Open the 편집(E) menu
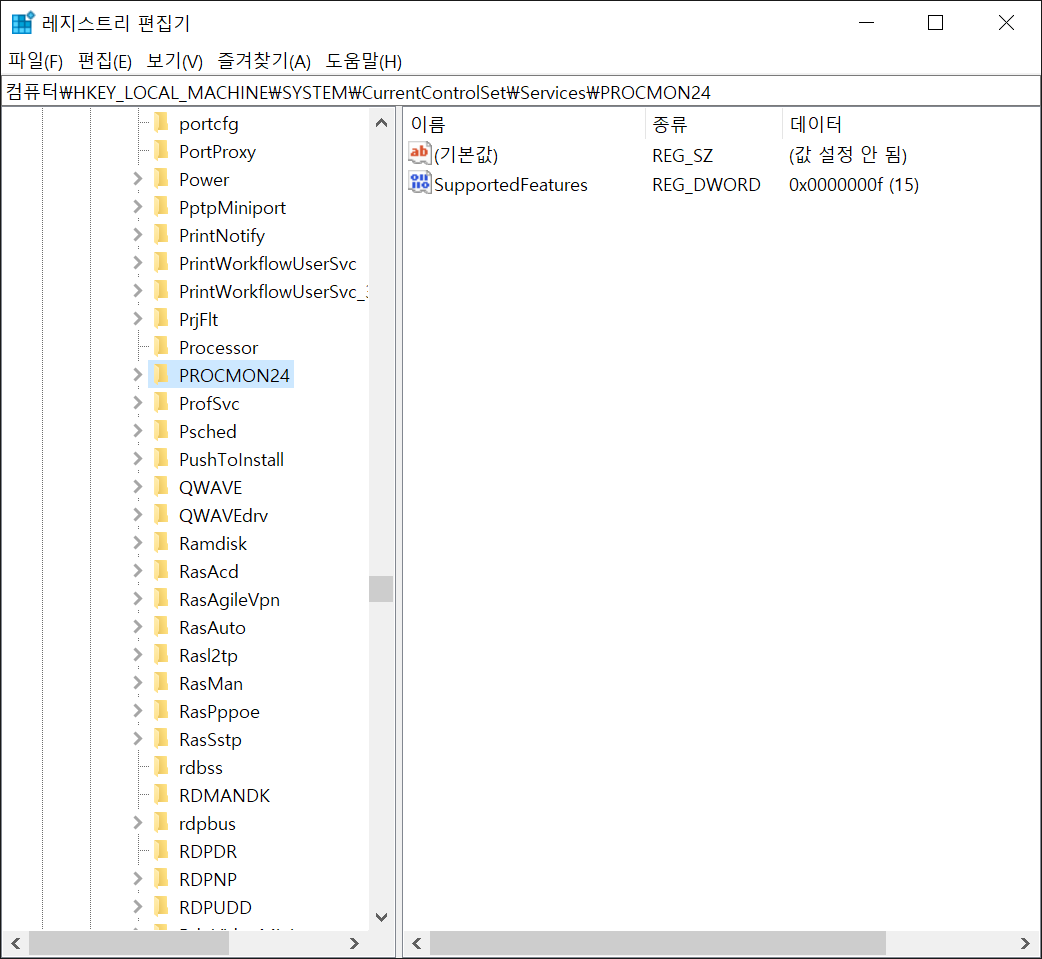Screen dimensions: 1042x959 (104, 61)
